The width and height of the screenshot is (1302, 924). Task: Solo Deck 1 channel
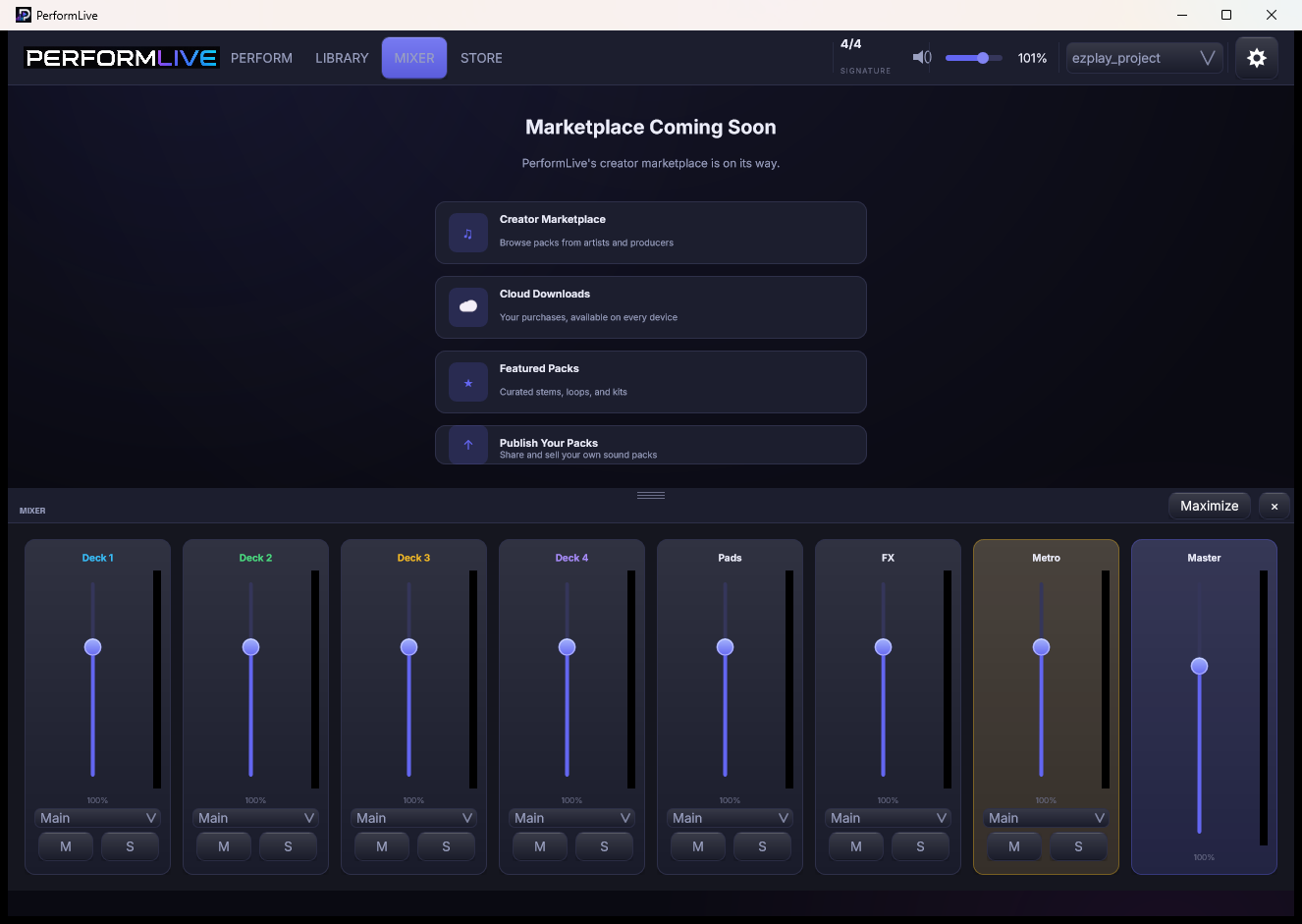[x=130, y=846]
